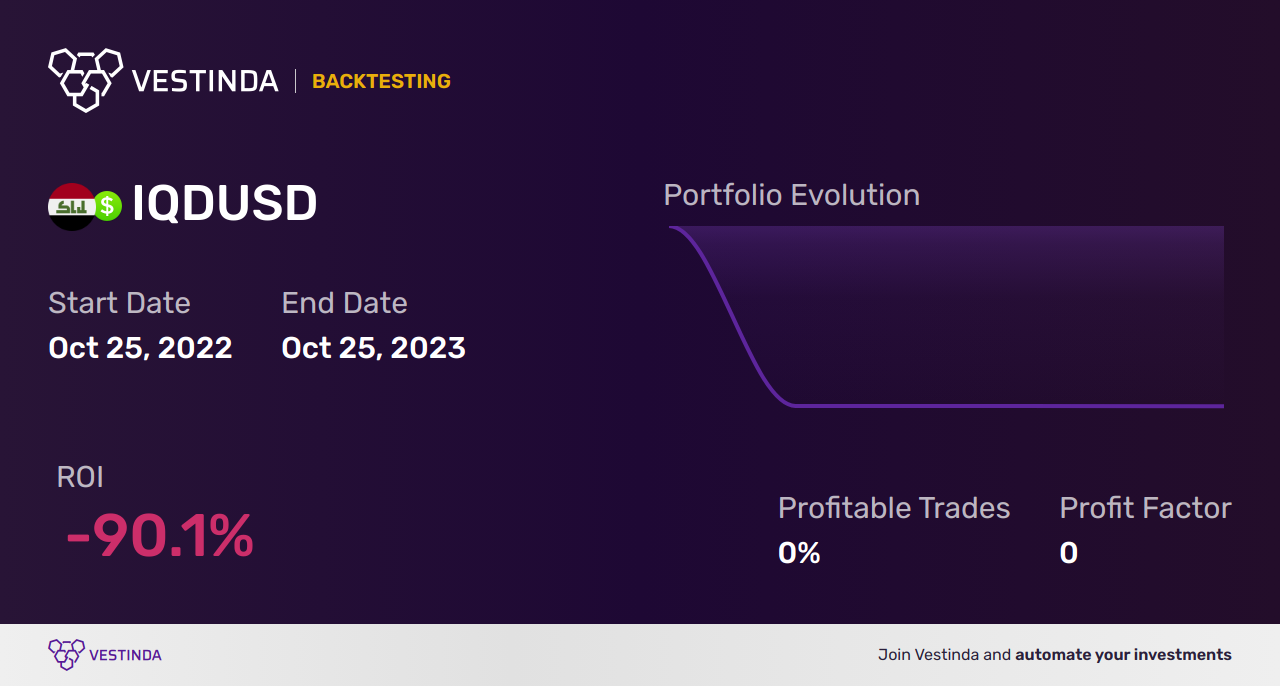
Task: Click the Profit Factor label
Action: pyautogui.click(x=1145, y=508)
